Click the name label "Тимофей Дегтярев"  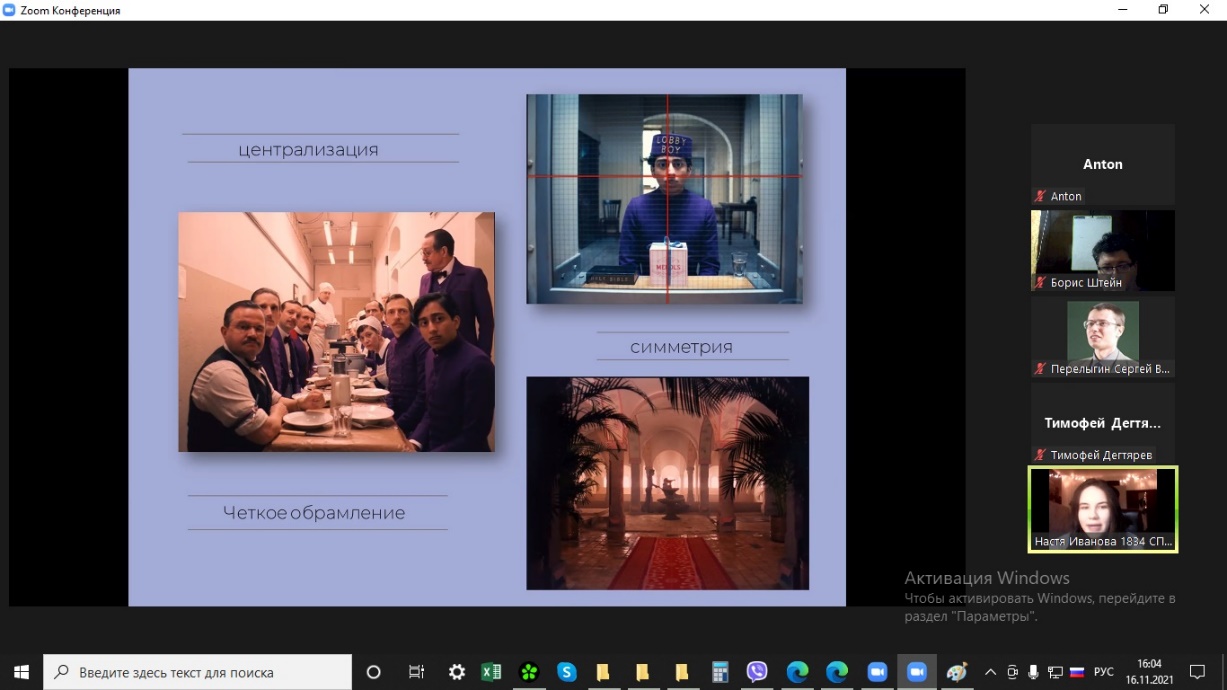pyautogui.click(x=1101, y=455)
